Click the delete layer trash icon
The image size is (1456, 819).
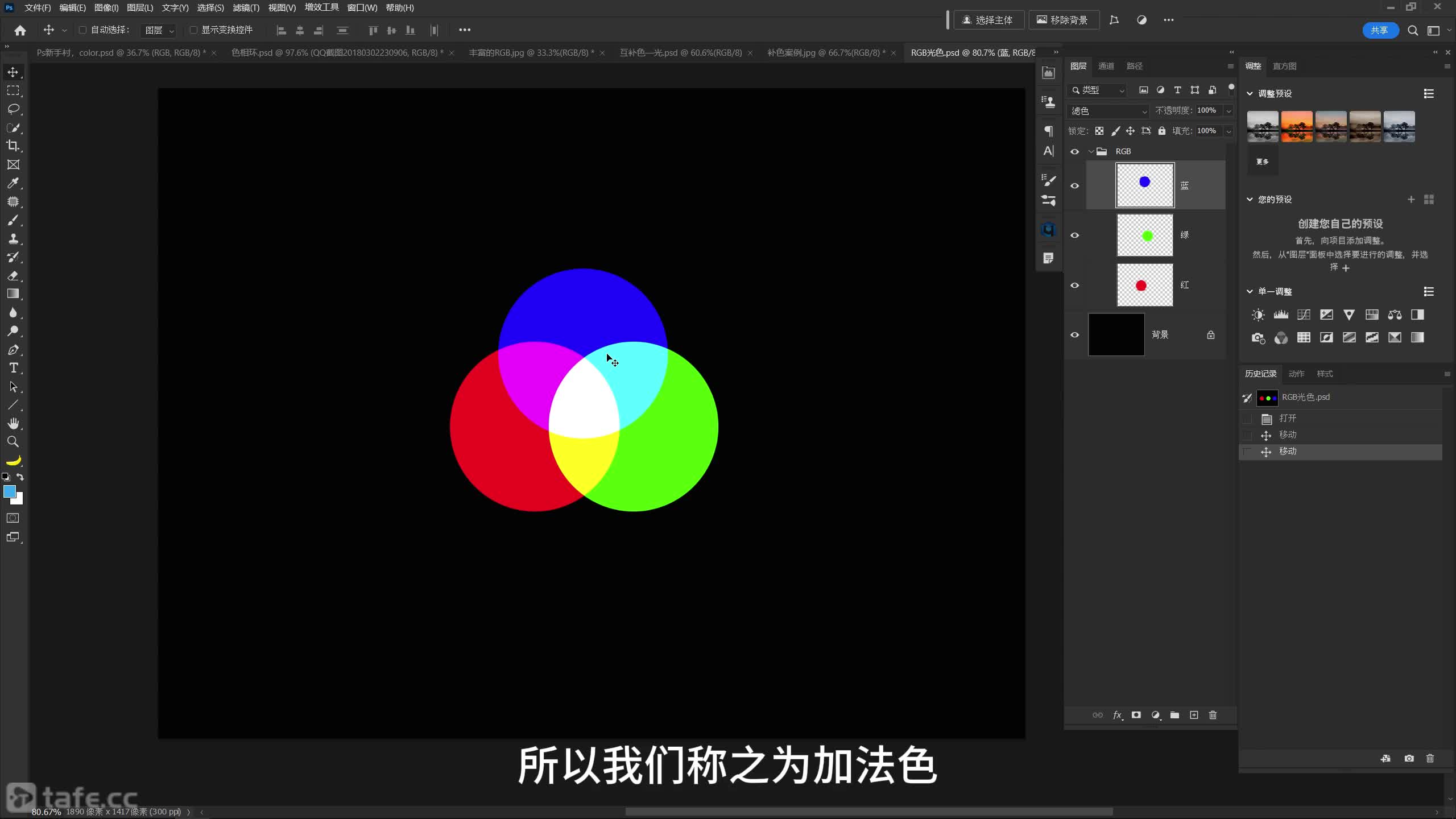(1213, 715)
